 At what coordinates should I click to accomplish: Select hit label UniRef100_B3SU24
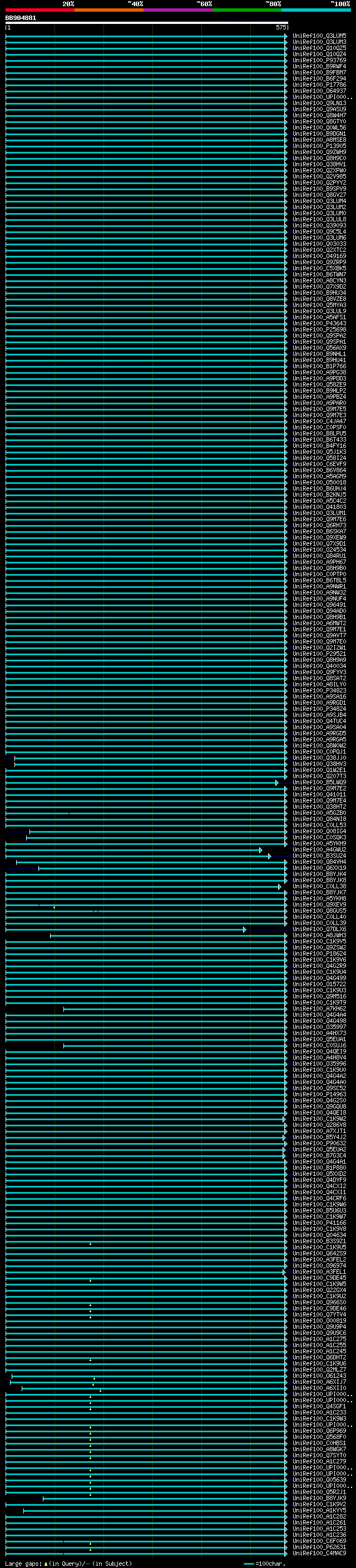pos(319,856)
